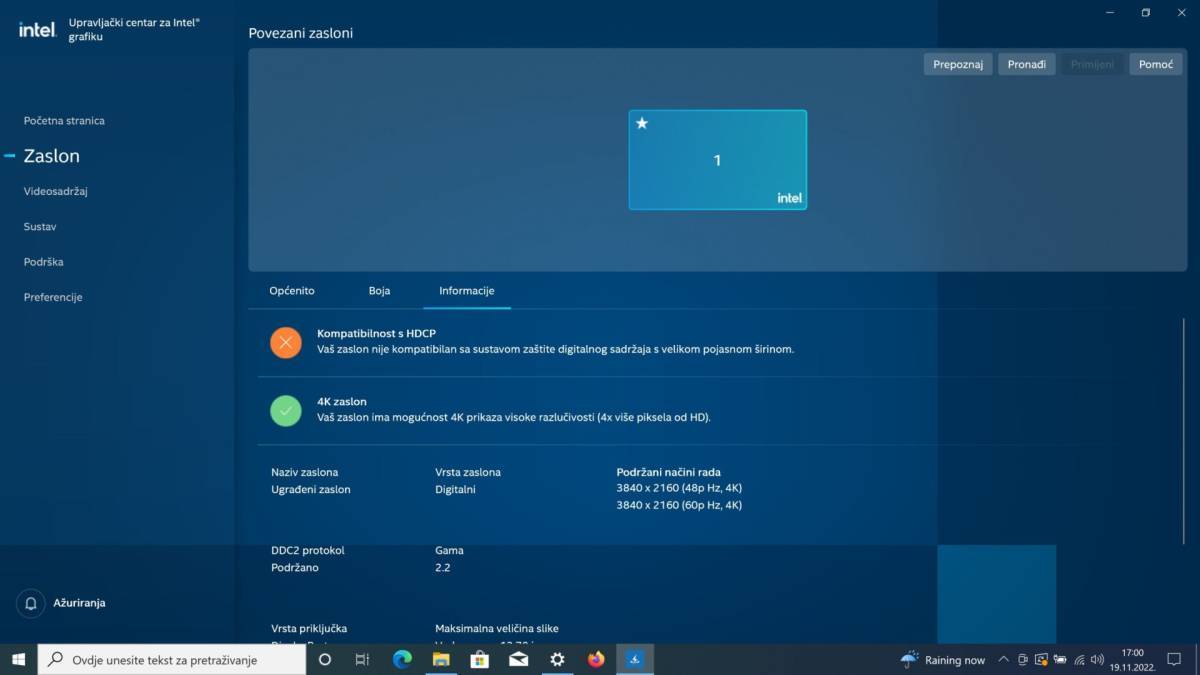Image resolution: width=1200 pixels, height=675 pixels.
Task: Select Zaslon in the sidebar
Action: [x=51, y=156]
